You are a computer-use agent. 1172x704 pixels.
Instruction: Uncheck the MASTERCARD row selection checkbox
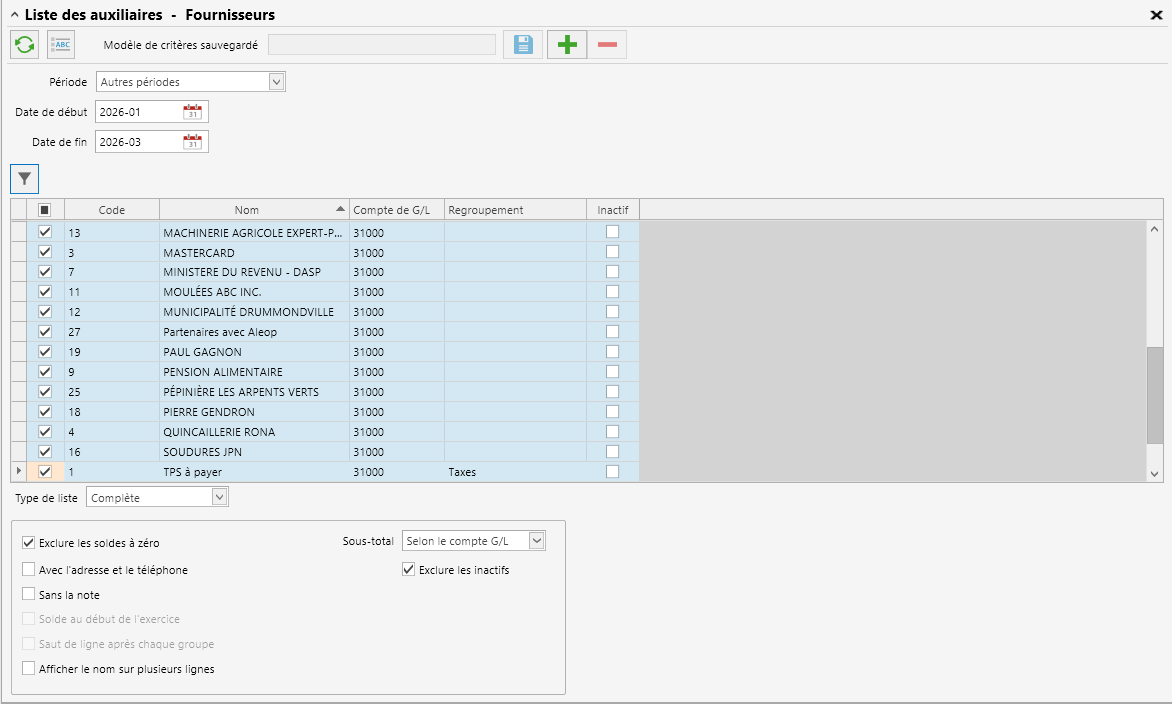[45, 252]
